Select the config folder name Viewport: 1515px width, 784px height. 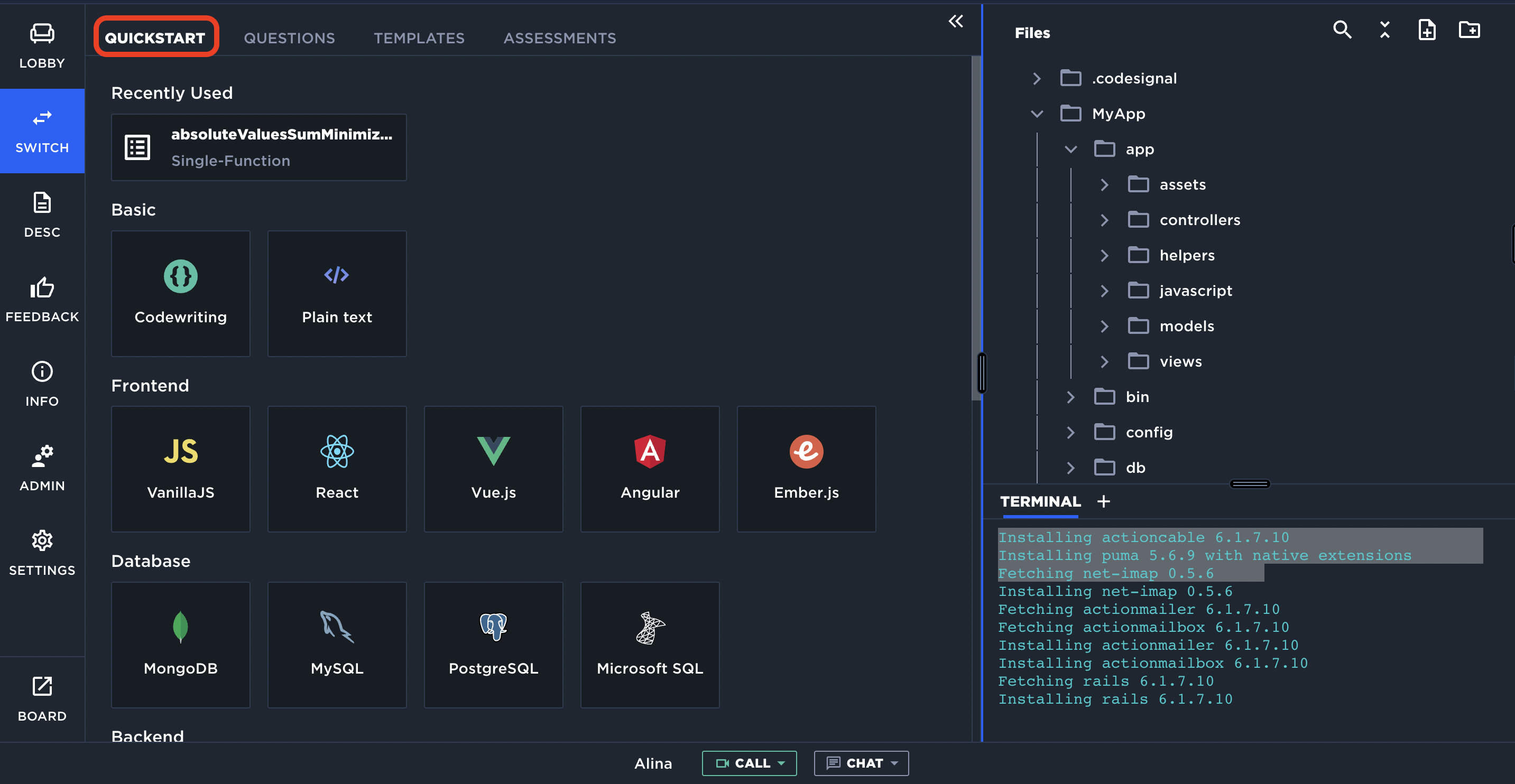coord(1149,432)
